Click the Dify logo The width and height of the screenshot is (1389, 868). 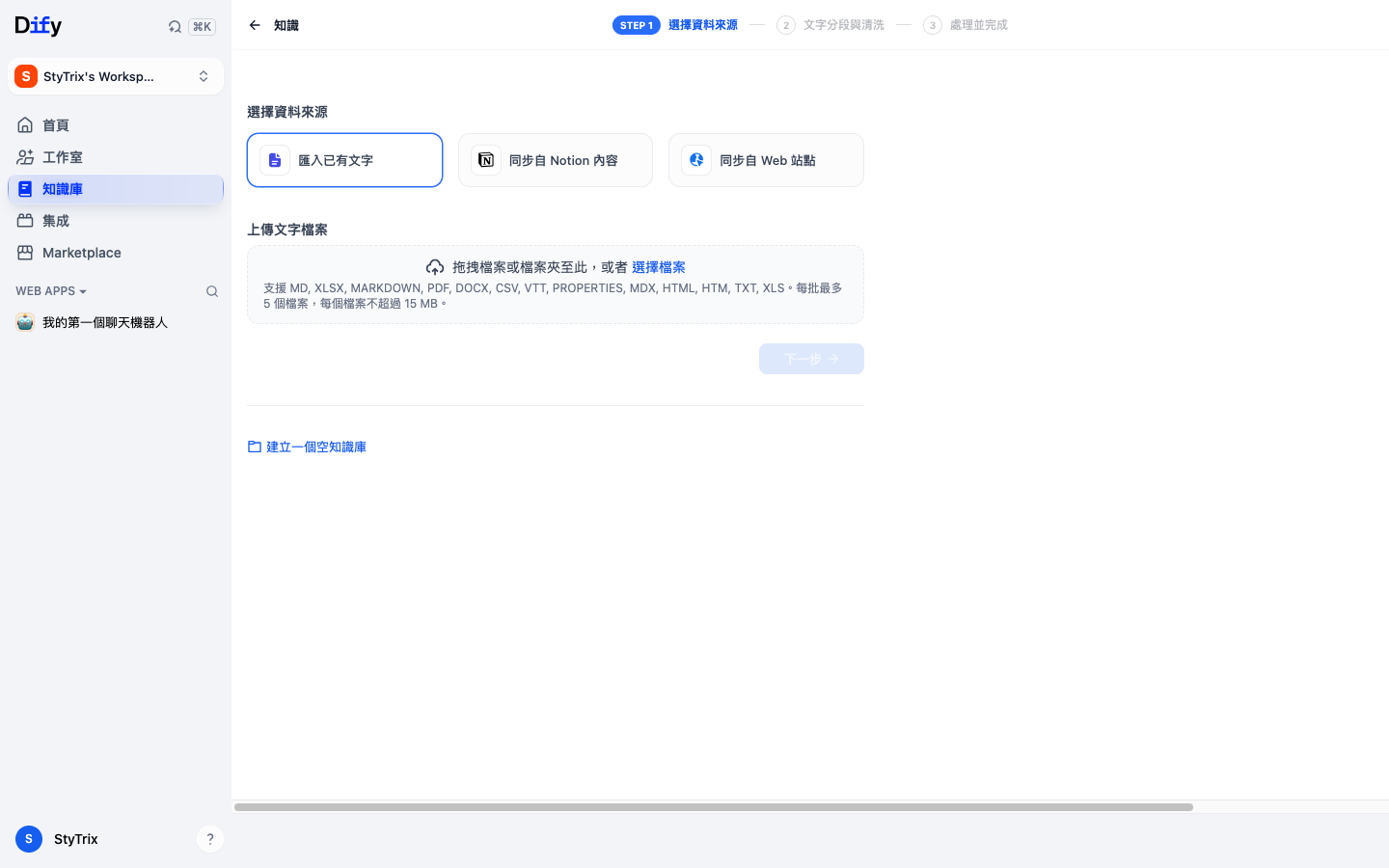click(x=39, y=26)
